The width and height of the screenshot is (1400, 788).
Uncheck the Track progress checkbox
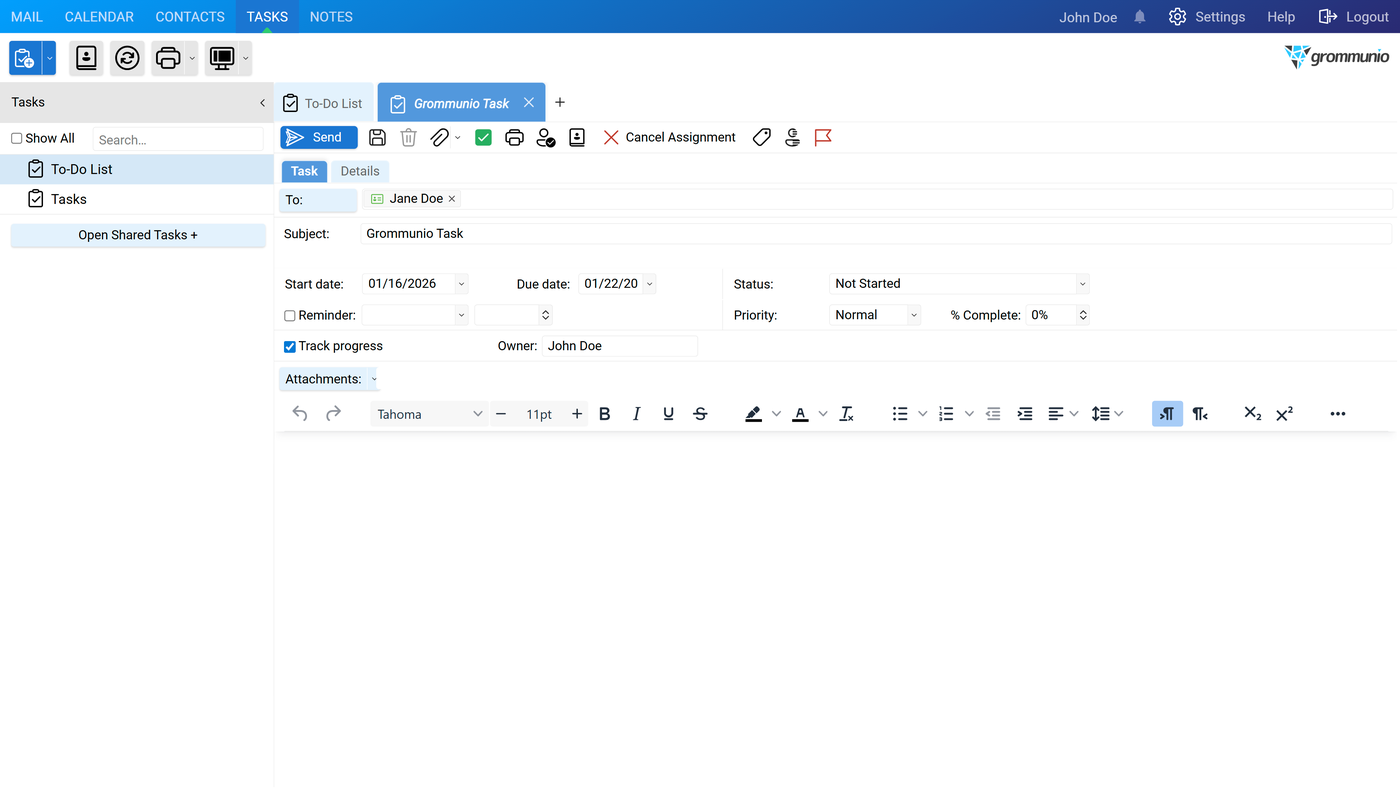tap(290, 347)
